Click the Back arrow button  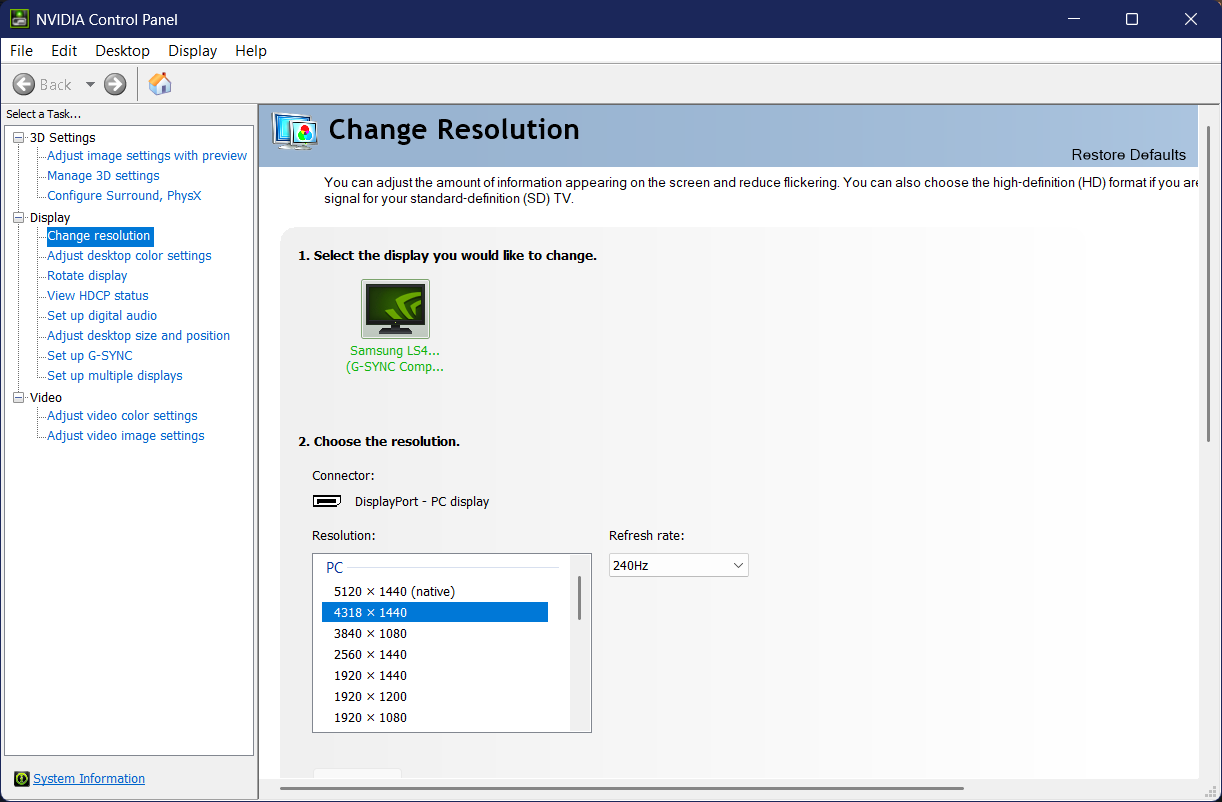[24, 85]
